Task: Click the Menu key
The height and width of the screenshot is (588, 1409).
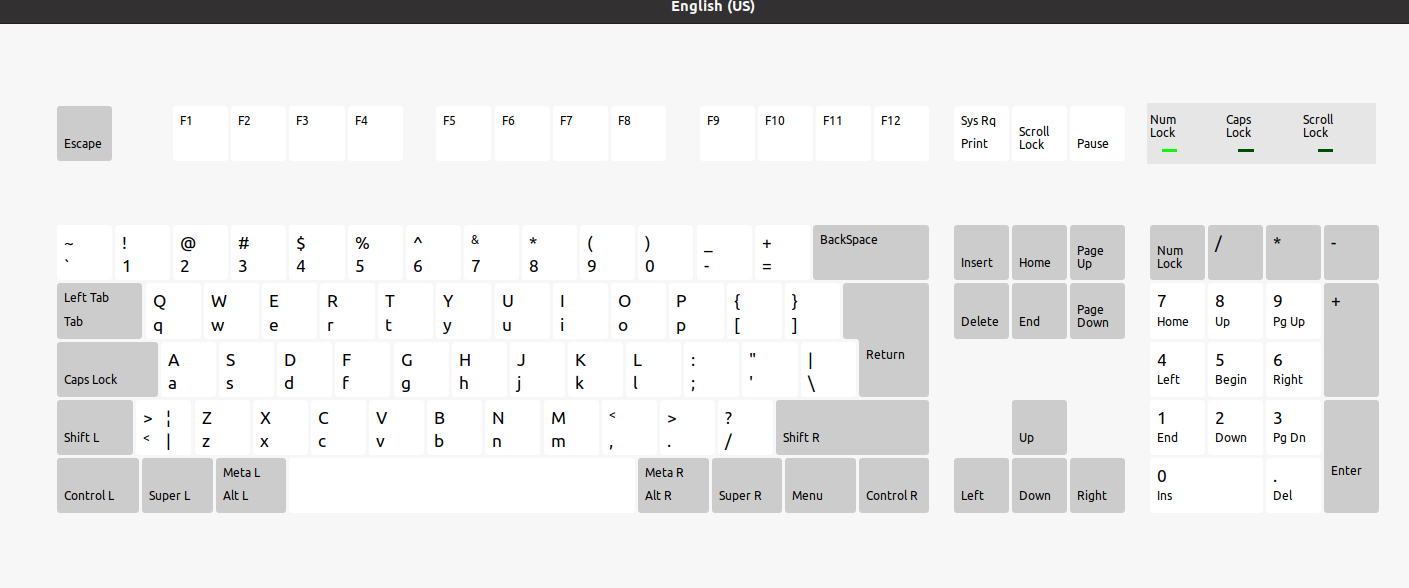Action: click(x=820, y=485)
